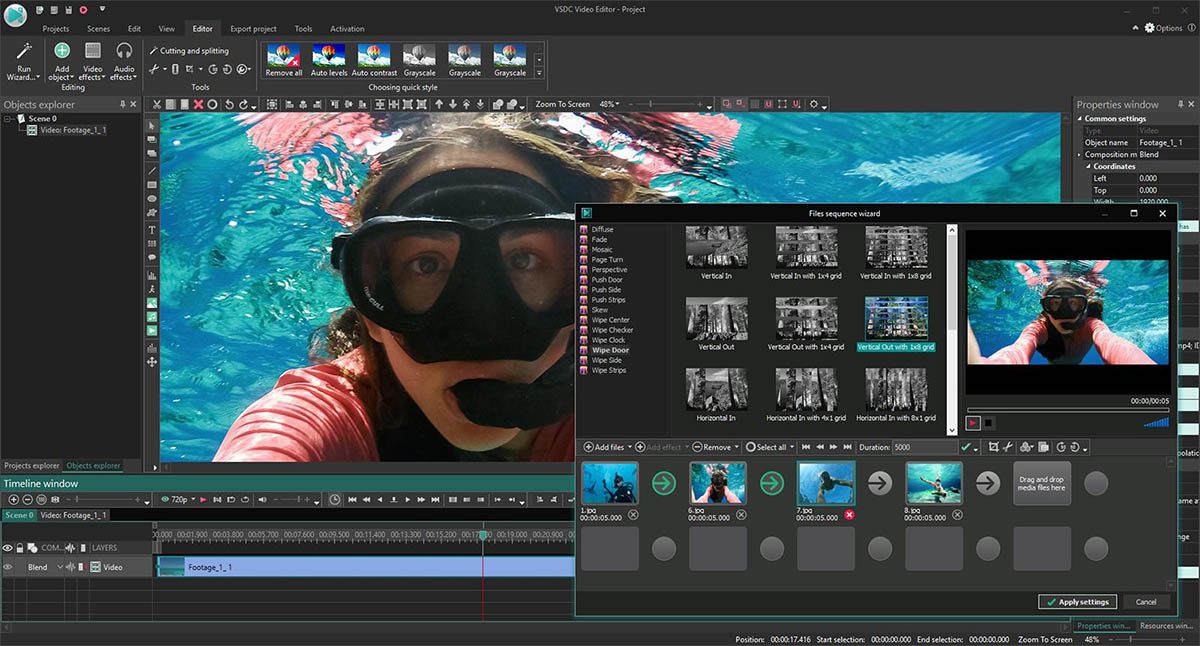
Task: Select the Horizontal In transition thumbnail
Action: (716, 388)
